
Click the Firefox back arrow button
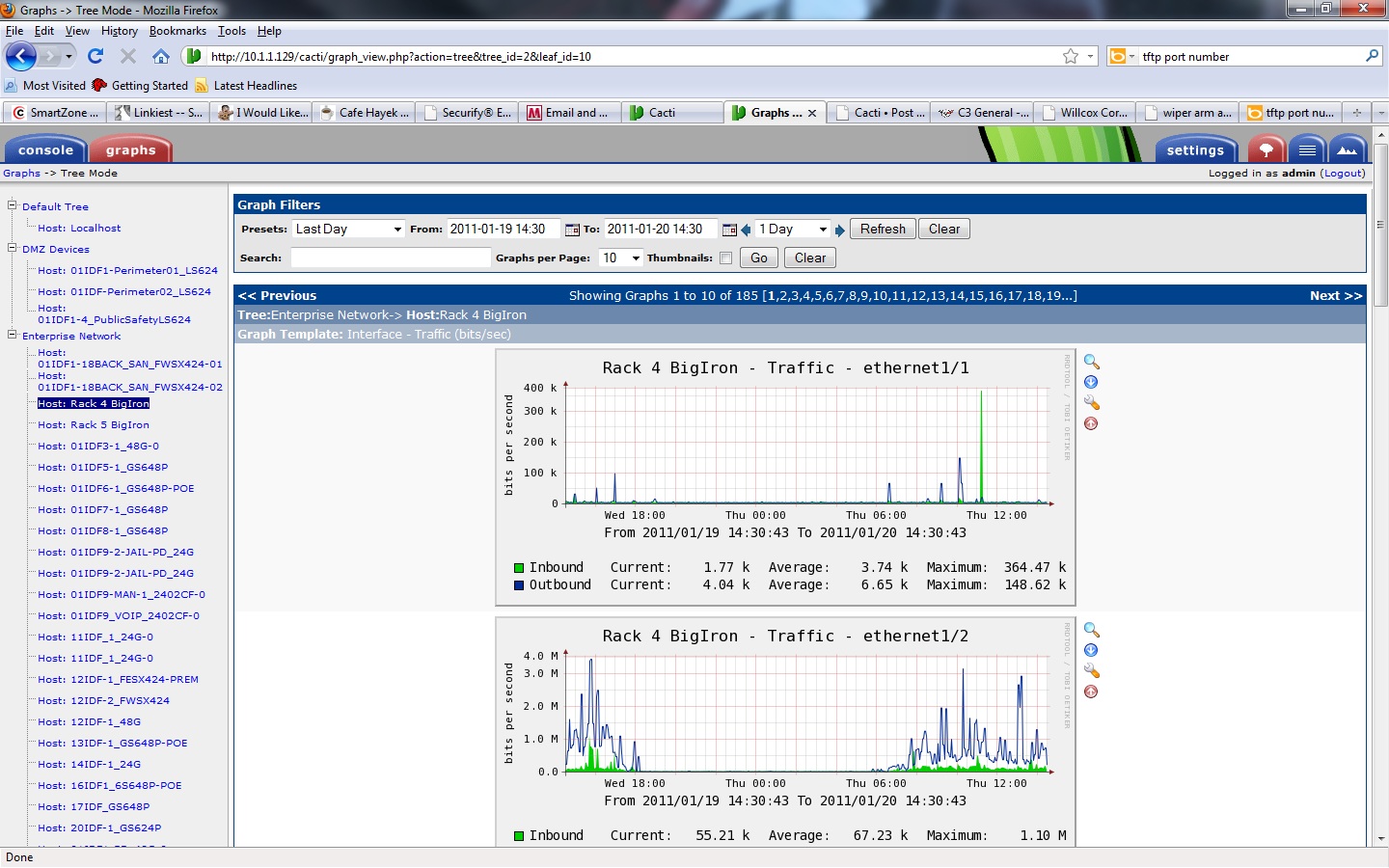pyautogui.click(x=21, y=56)
